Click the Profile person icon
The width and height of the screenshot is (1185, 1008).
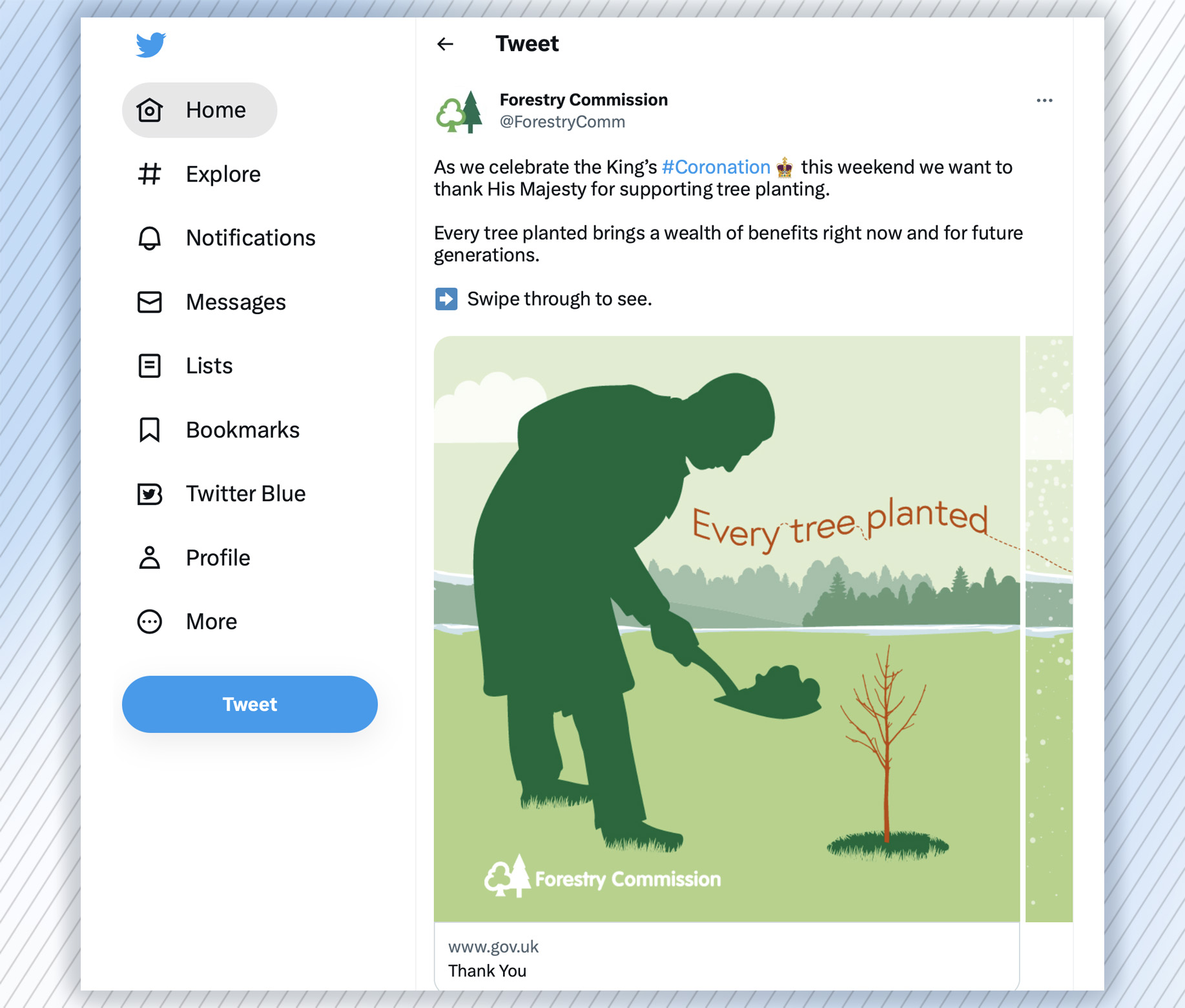149,557
